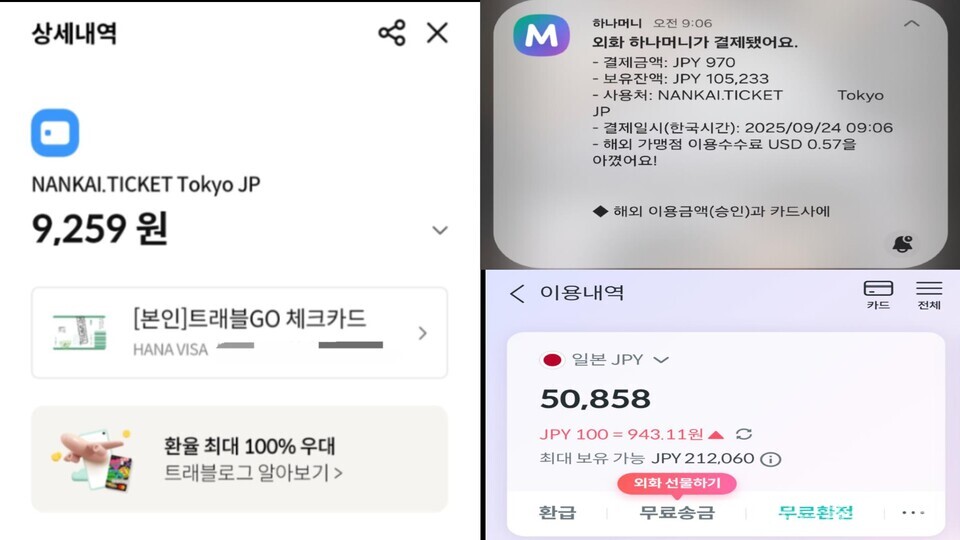Collapse the 하나머니 notification with chevron

point(912,24)
